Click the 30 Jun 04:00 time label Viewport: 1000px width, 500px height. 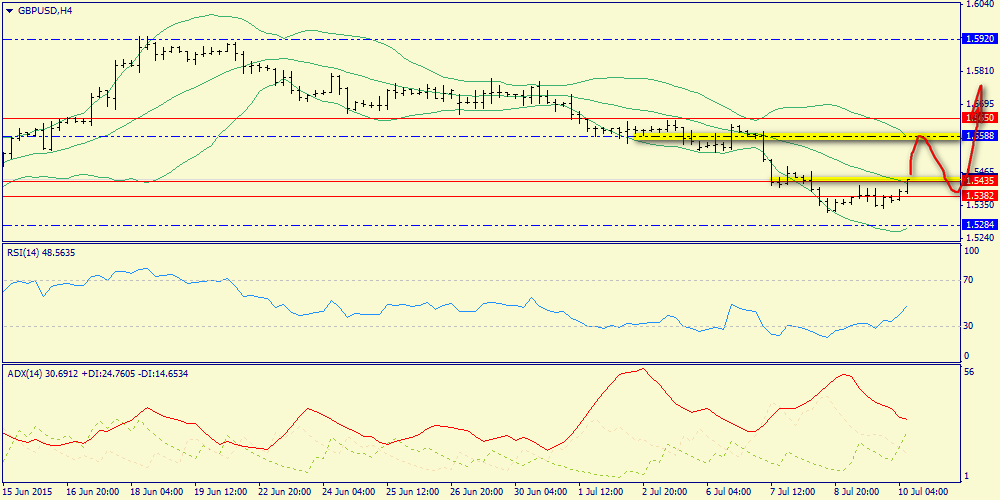tap(542, 492)
